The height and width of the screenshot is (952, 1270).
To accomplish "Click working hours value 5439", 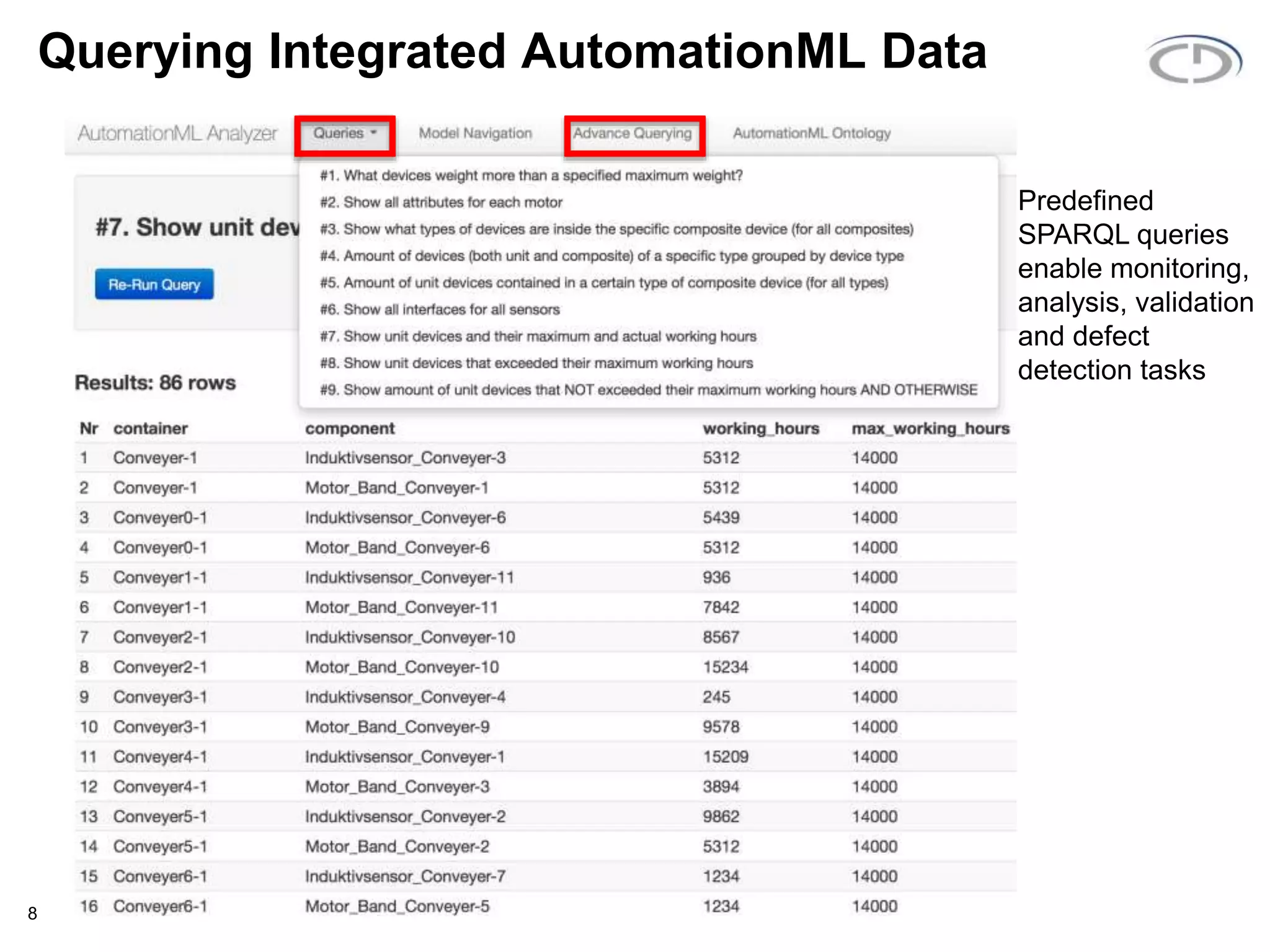I will click(x=721, y=518).
